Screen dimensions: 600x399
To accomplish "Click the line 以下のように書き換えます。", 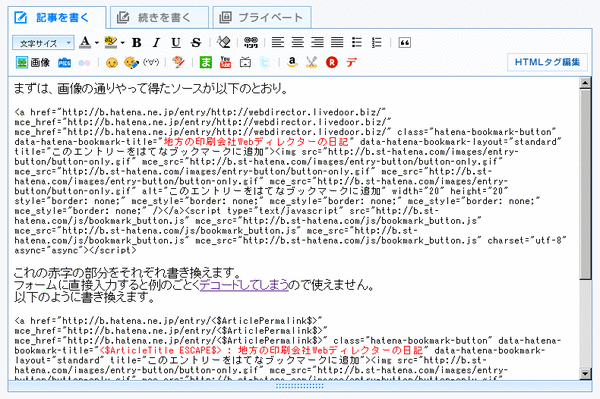I will [85, 297].
